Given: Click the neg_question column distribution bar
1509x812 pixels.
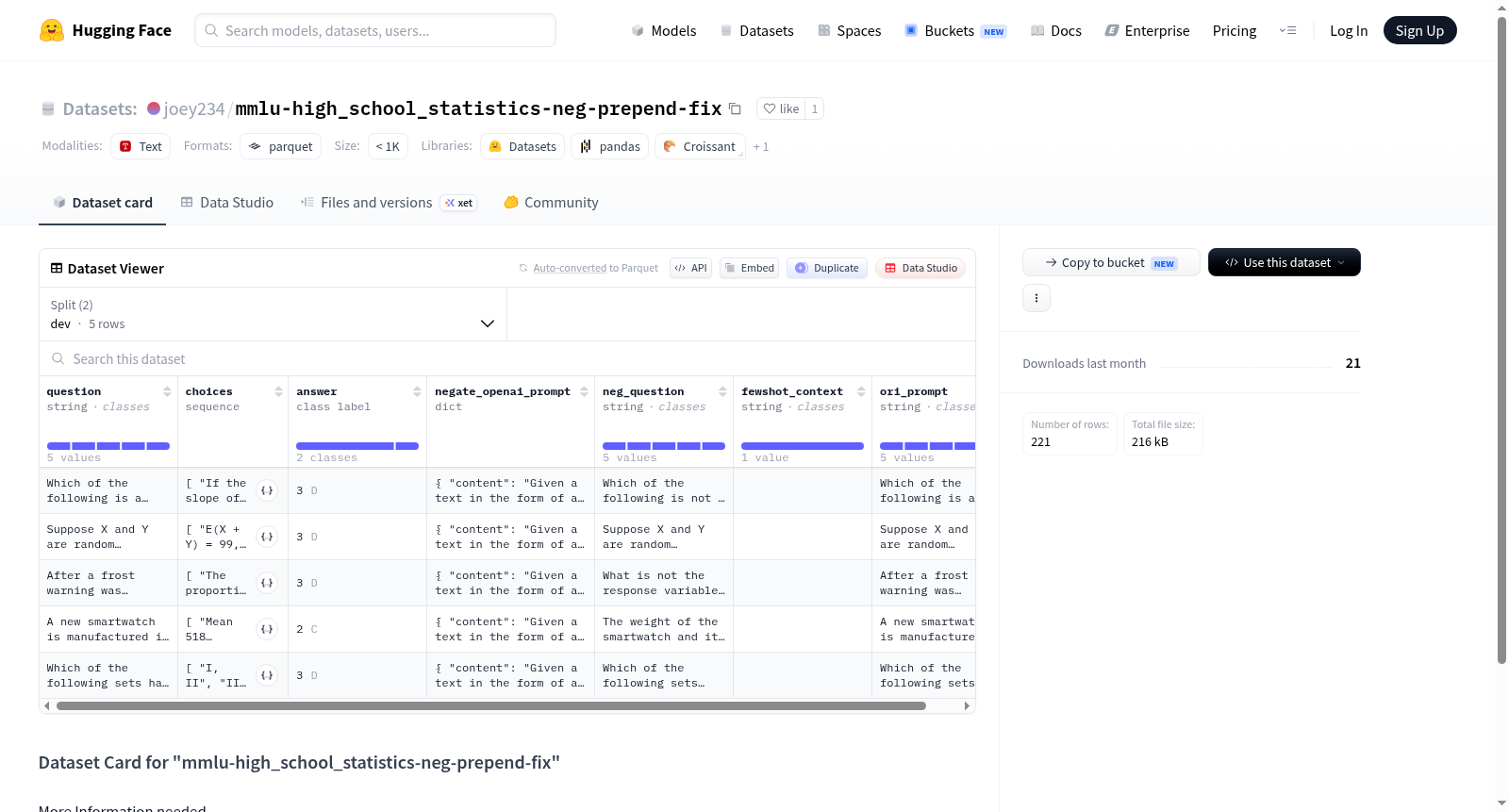Looking at the screenshot, I should coord(664,446).
